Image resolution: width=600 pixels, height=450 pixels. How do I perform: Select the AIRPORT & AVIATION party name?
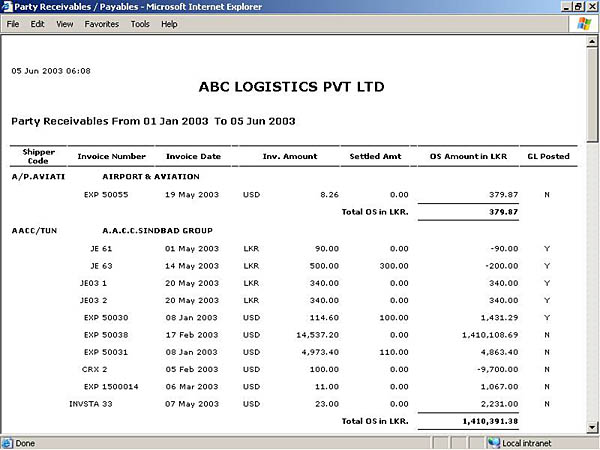pos(151,176)
